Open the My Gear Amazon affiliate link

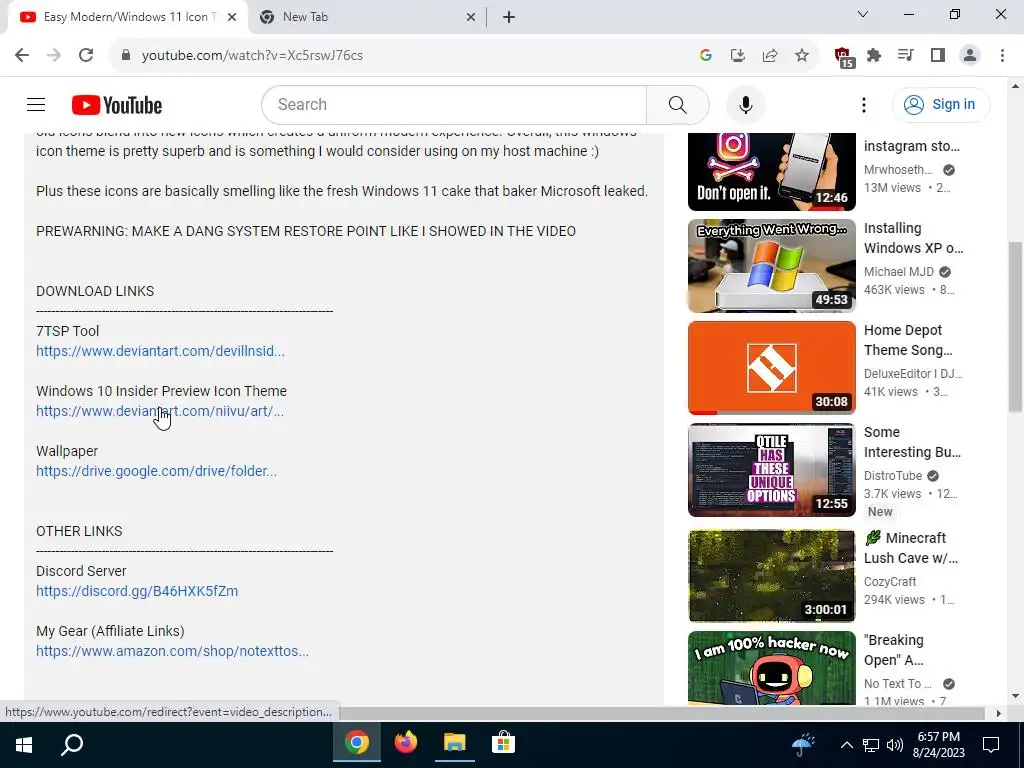pyautogui.click(x=172, y=651)
